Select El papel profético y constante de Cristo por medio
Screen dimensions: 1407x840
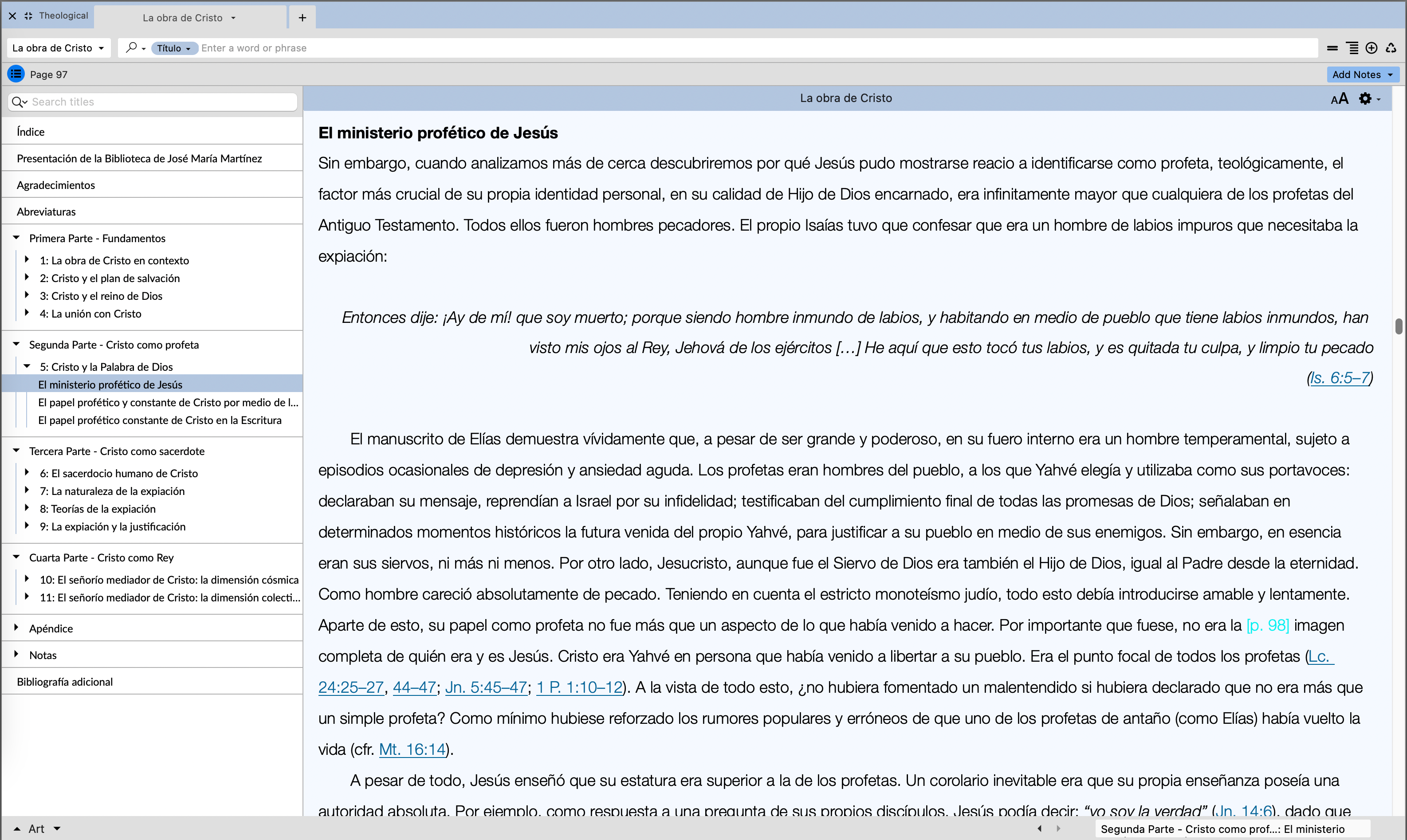(152, 402)
